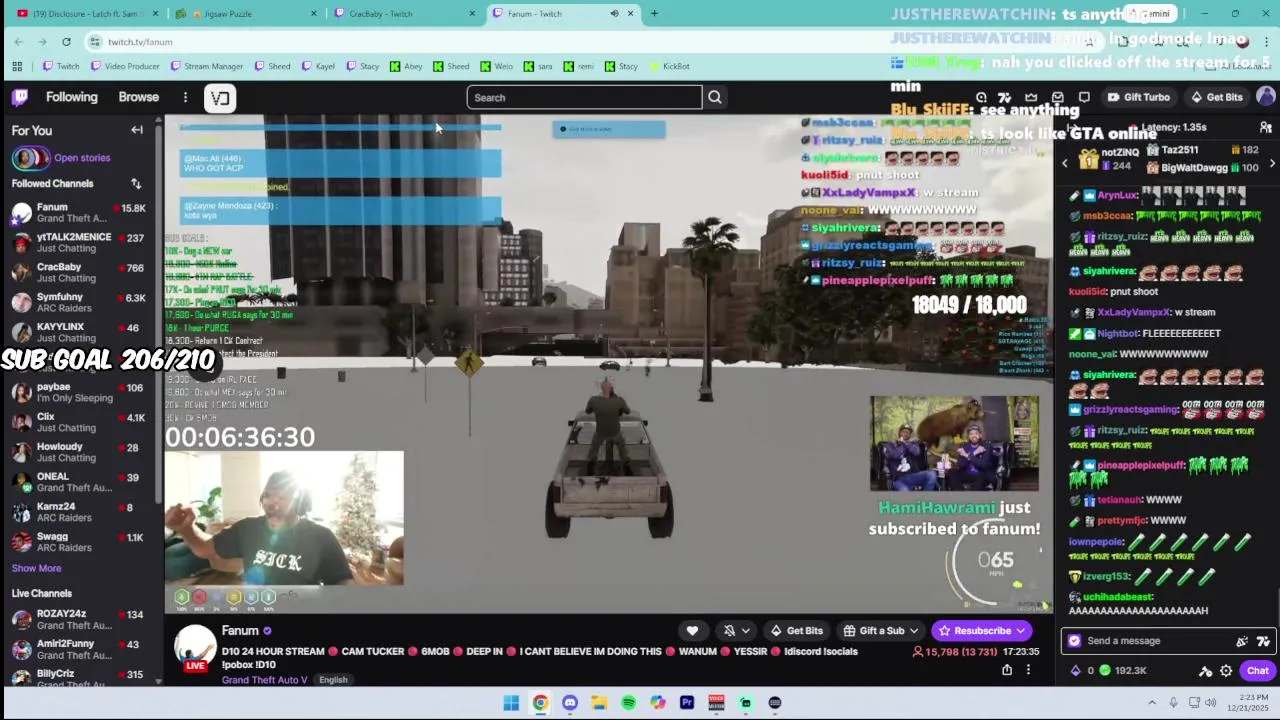Open the notifications inbox icon
Viewport: 1280px width, 720px height.
coord(1058,97)
